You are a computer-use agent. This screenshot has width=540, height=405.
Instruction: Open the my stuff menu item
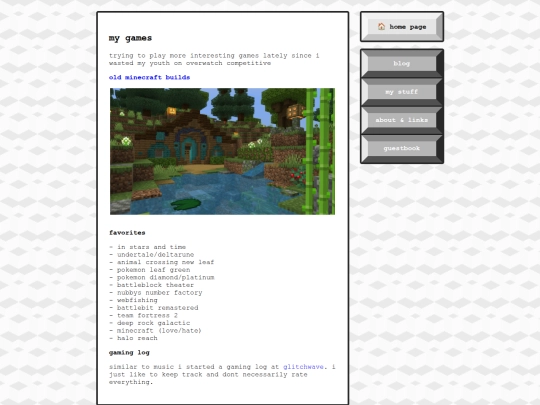point(402,92)
